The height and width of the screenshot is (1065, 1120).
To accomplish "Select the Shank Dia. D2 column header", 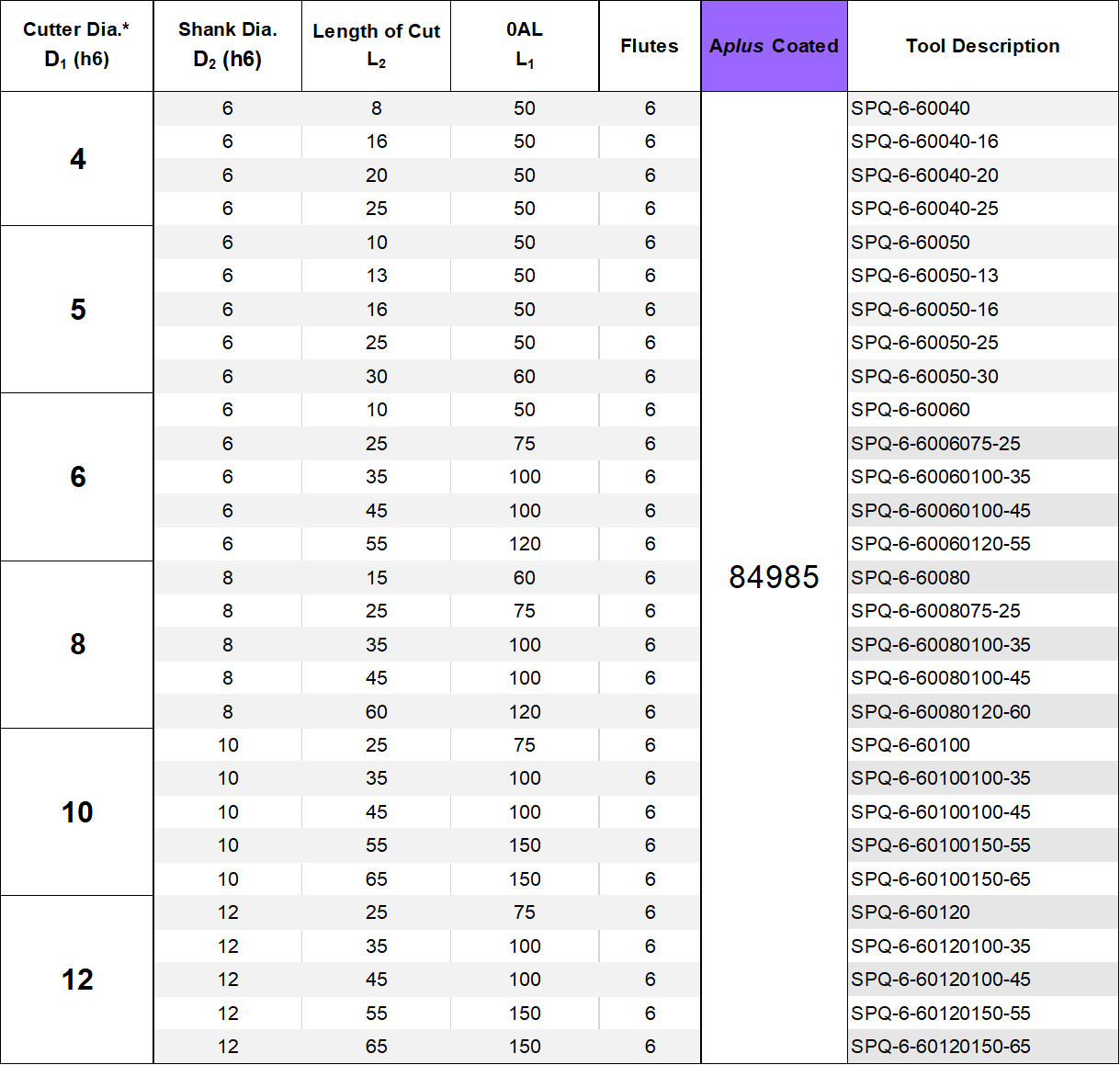I will click(227, 45).
